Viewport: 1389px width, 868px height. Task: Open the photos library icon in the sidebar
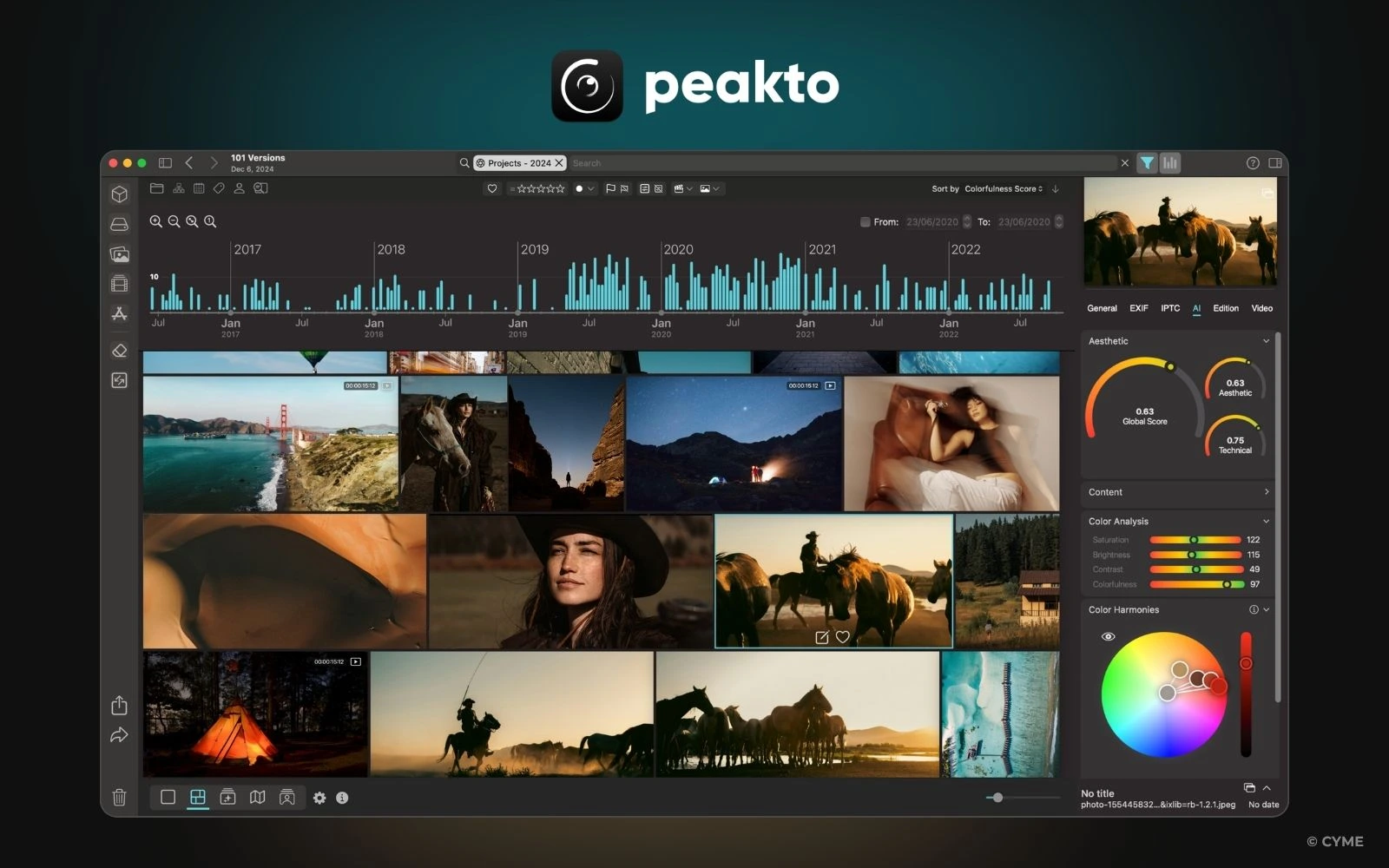click(120, 253)
